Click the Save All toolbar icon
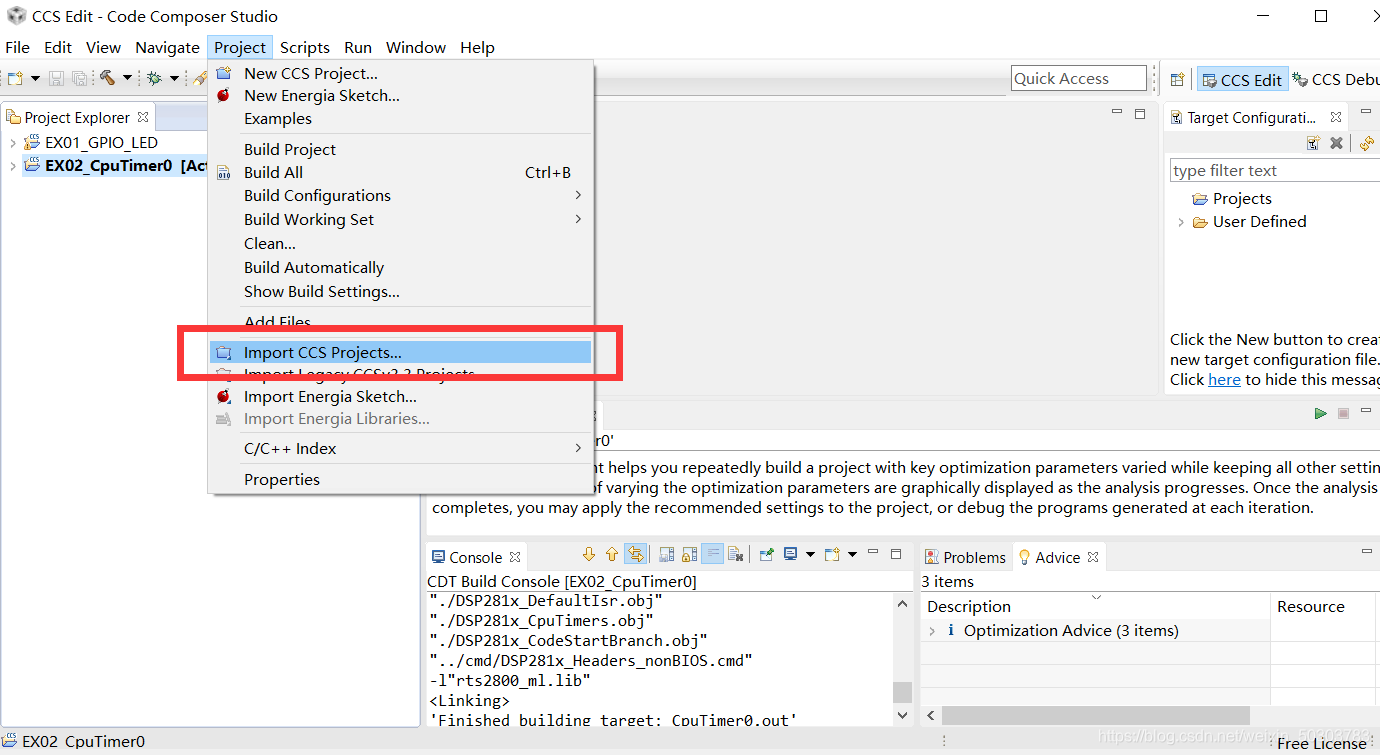The height and width of the screenshot is (755, 1380). [78, 78]
